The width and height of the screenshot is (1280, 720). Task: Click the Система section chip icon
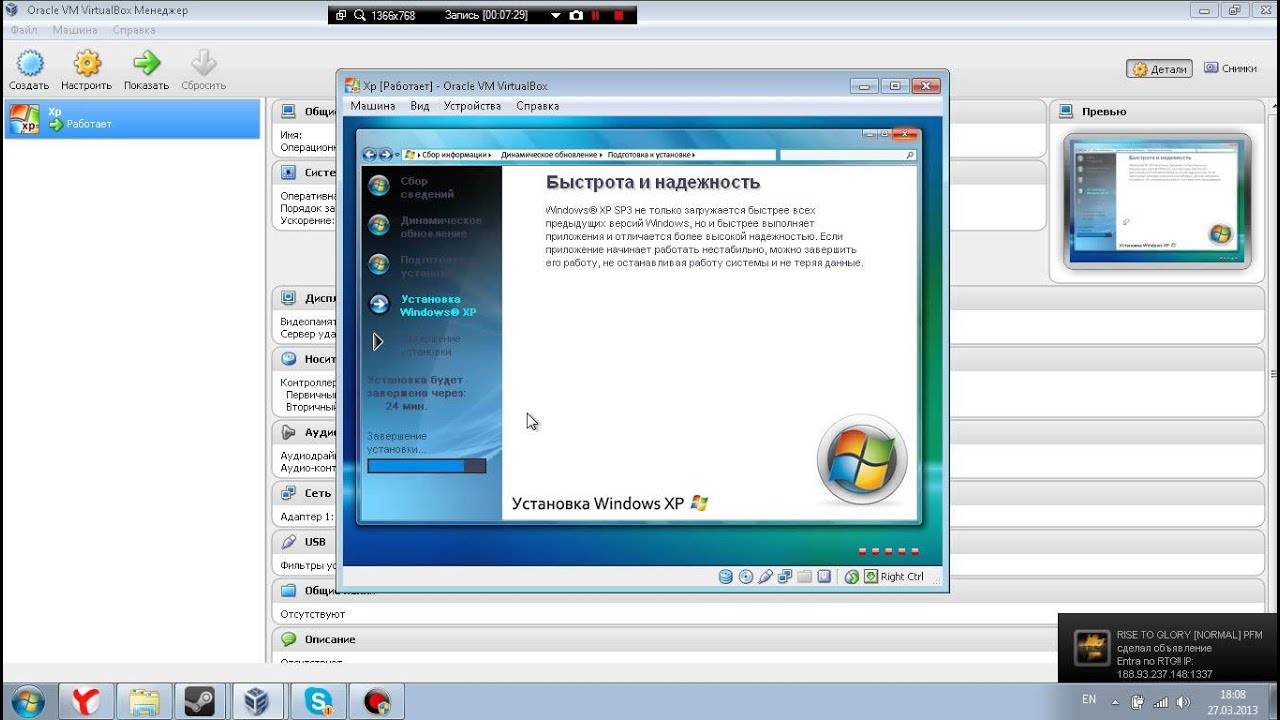288,173
